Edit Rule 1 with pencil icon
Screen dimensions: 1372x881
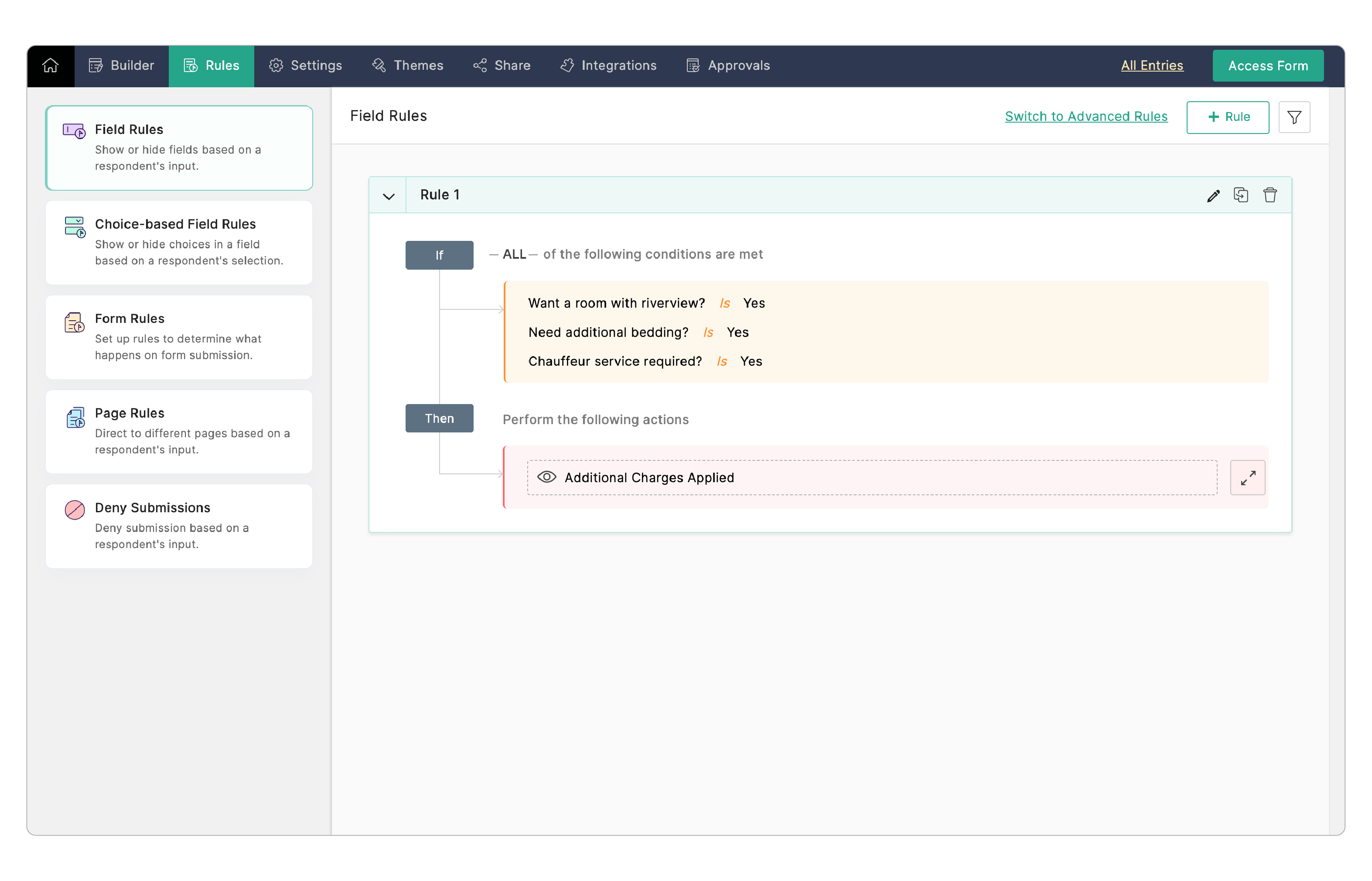[x=1213, y=195]
